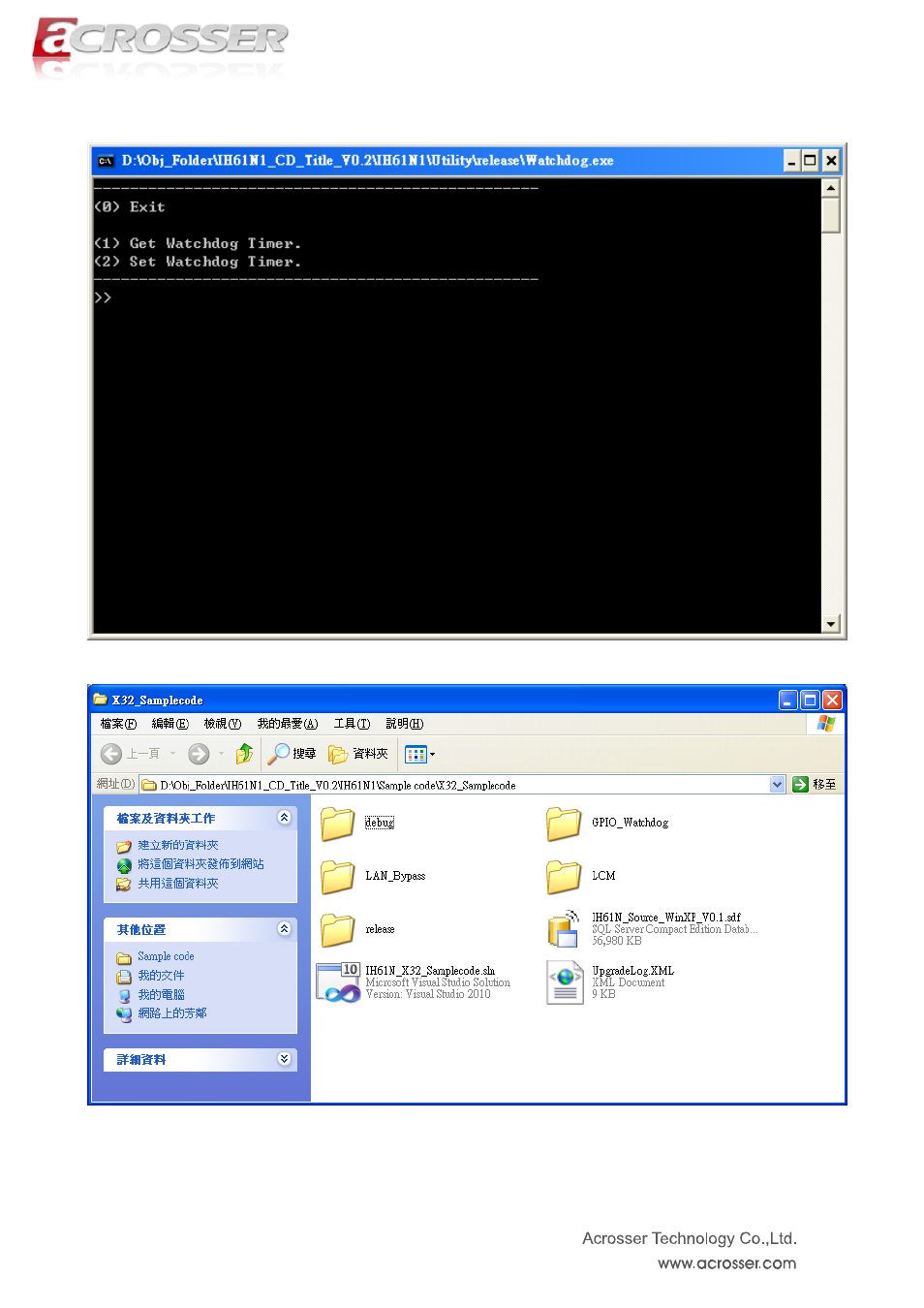Select the LAN_Bypass folder icon

338,876
